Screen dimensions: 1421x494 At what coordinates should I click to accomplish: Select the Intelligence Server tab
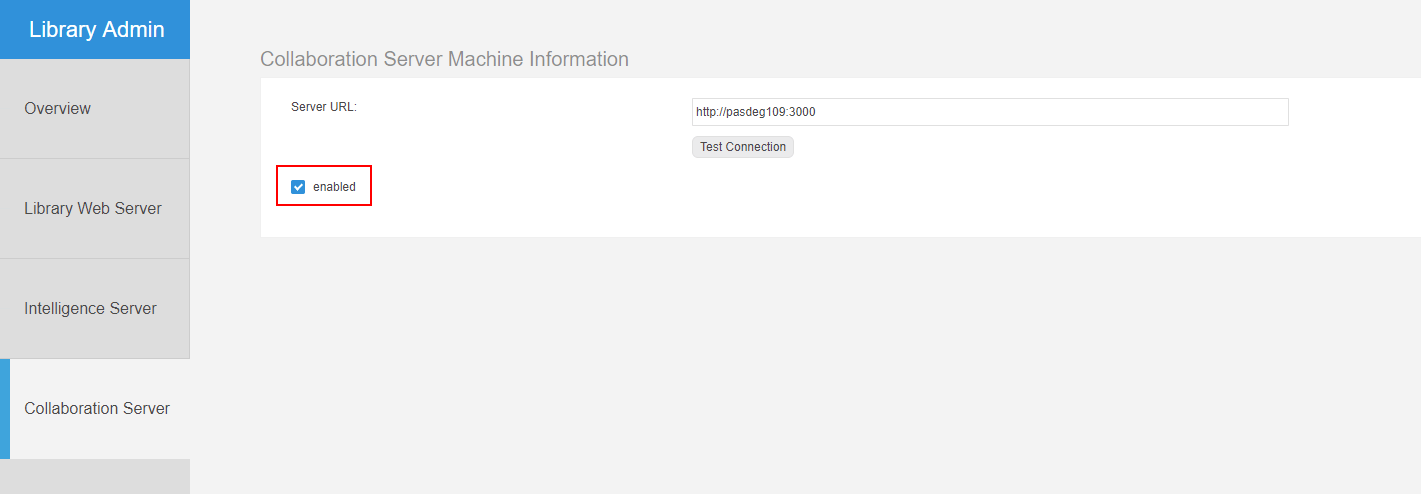tap(90, 308)
